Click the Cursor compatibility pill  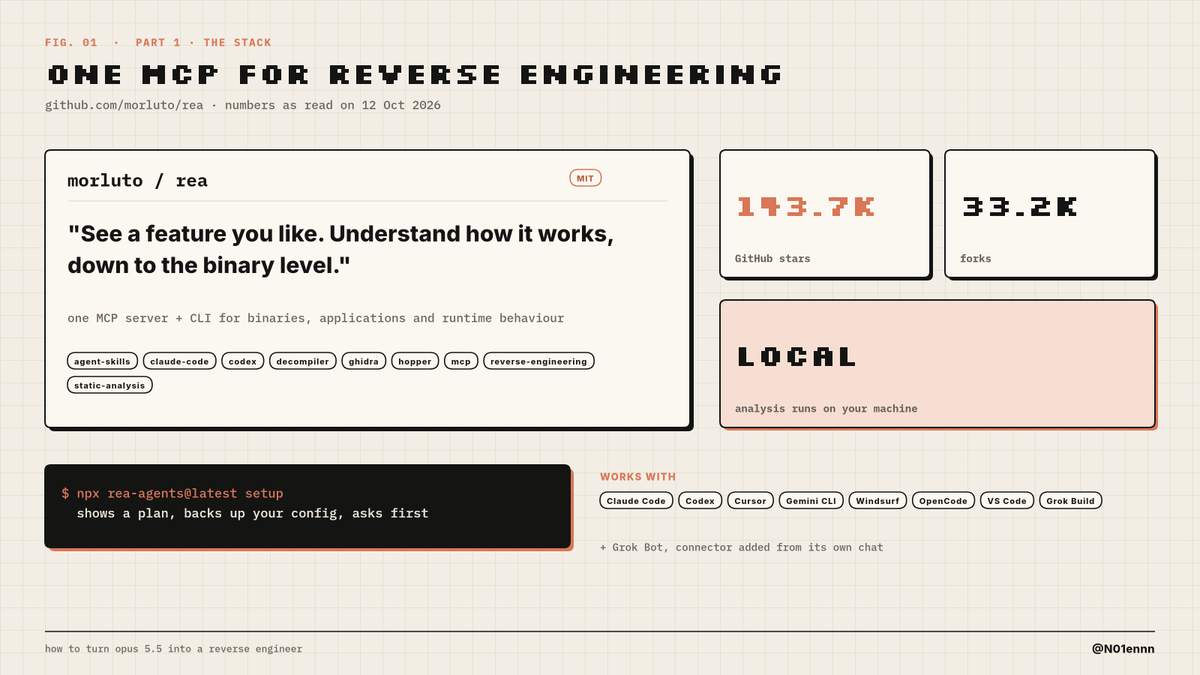(x=750, y=501)
